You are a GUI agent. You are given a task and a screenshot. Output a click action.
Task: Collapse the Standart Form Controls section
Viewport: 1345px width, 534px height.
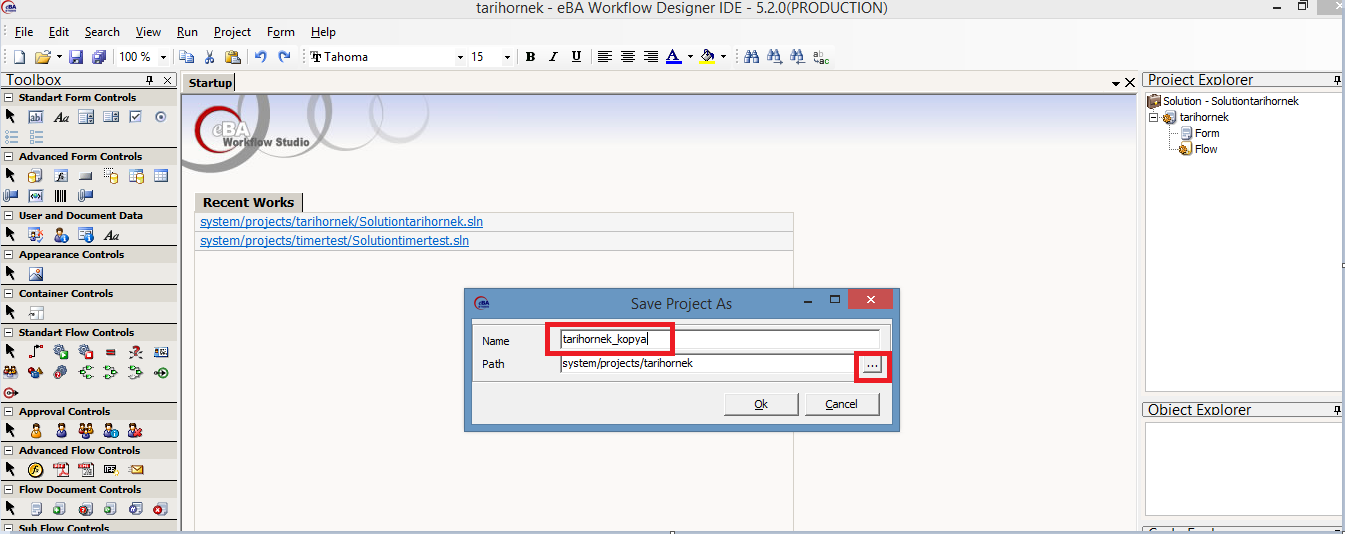point(9,98)
